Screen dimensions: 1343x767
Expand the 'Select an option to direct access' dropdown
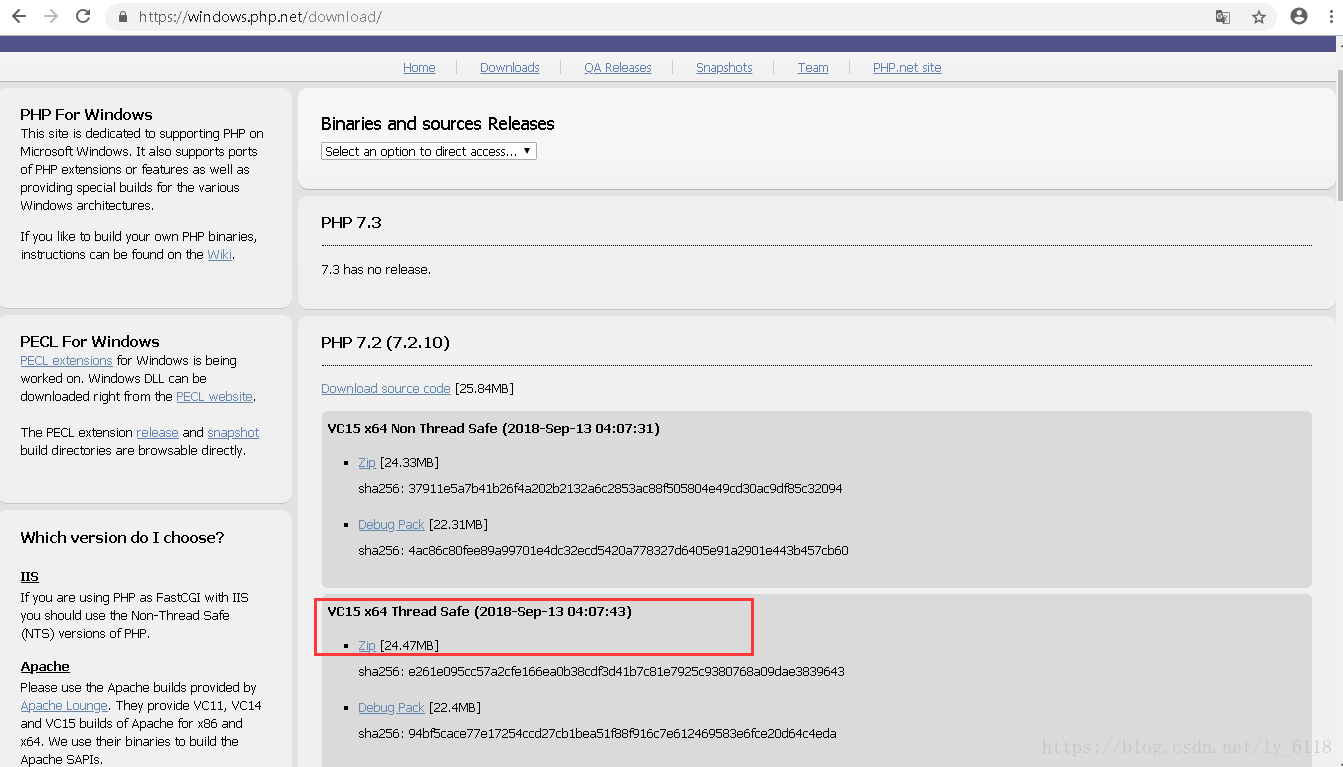click(429, 151)
